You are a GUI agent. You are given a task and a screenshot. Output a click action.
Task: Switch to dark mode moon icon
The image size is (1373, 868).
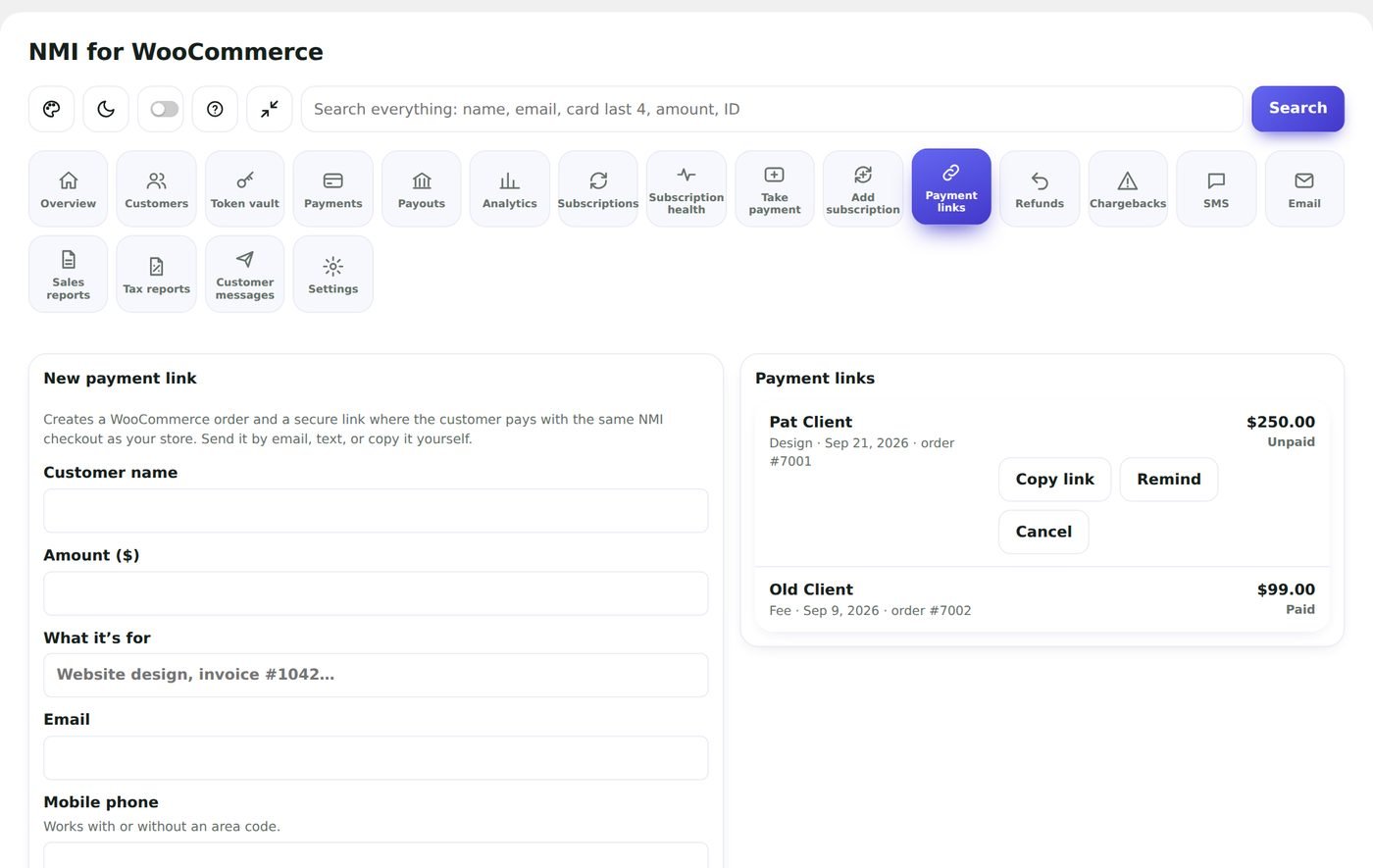[106, 109]
